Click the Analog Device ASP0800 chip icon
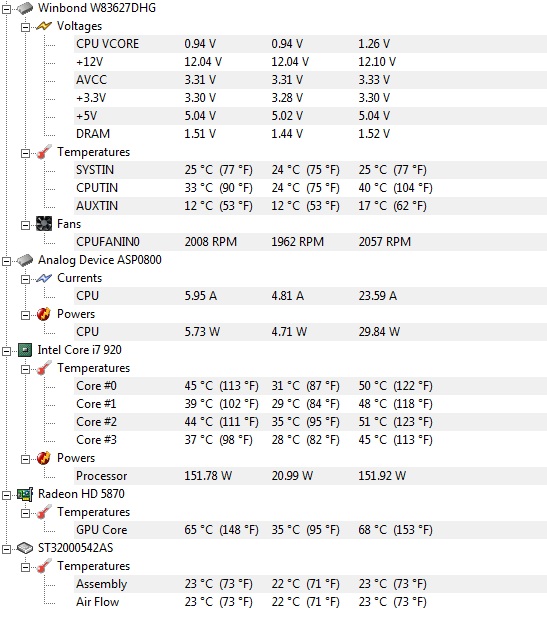This screenshot has width=547, height=620. coord(25,260)
